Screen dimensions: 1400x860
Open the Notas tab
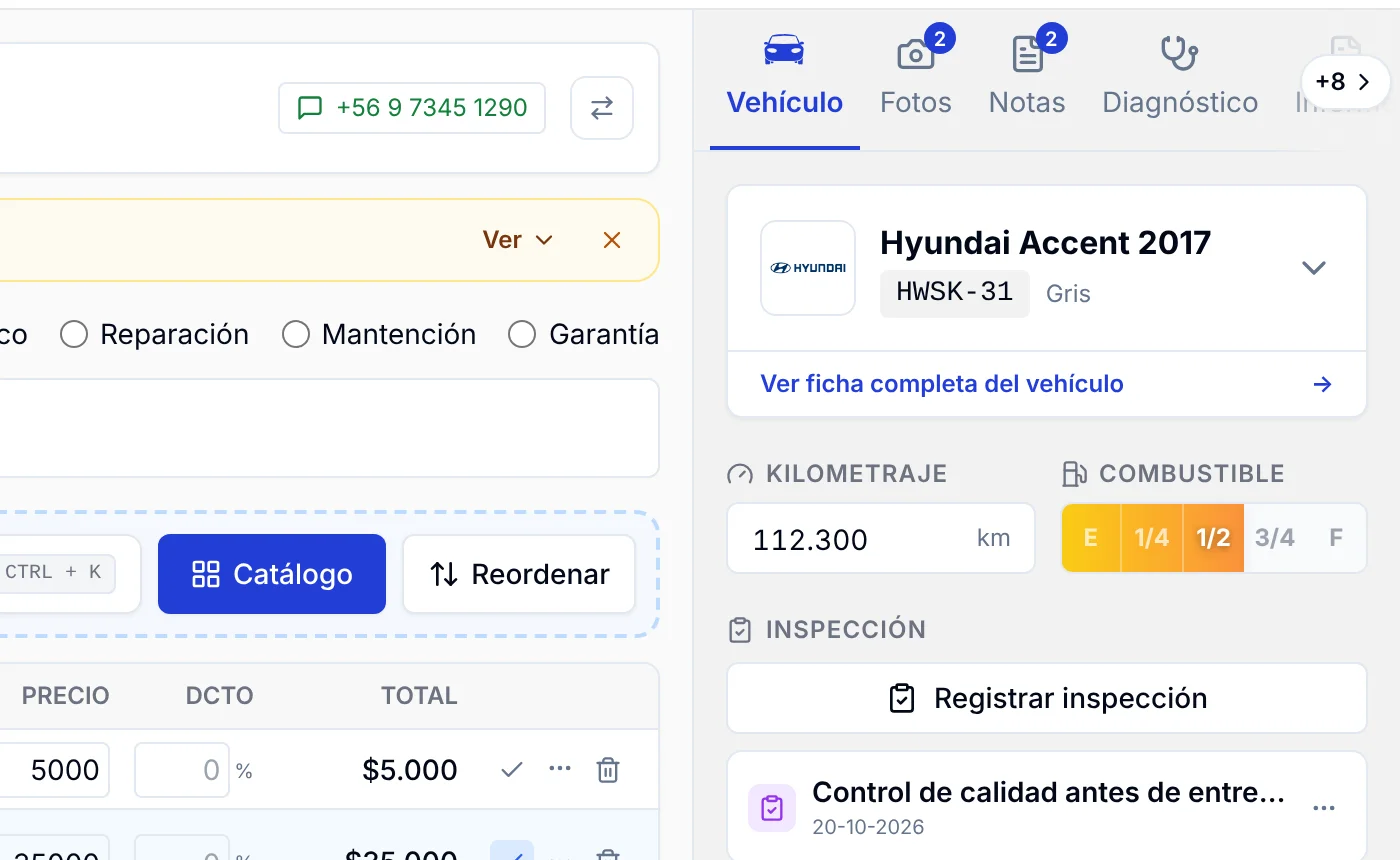pos(1027,76)
